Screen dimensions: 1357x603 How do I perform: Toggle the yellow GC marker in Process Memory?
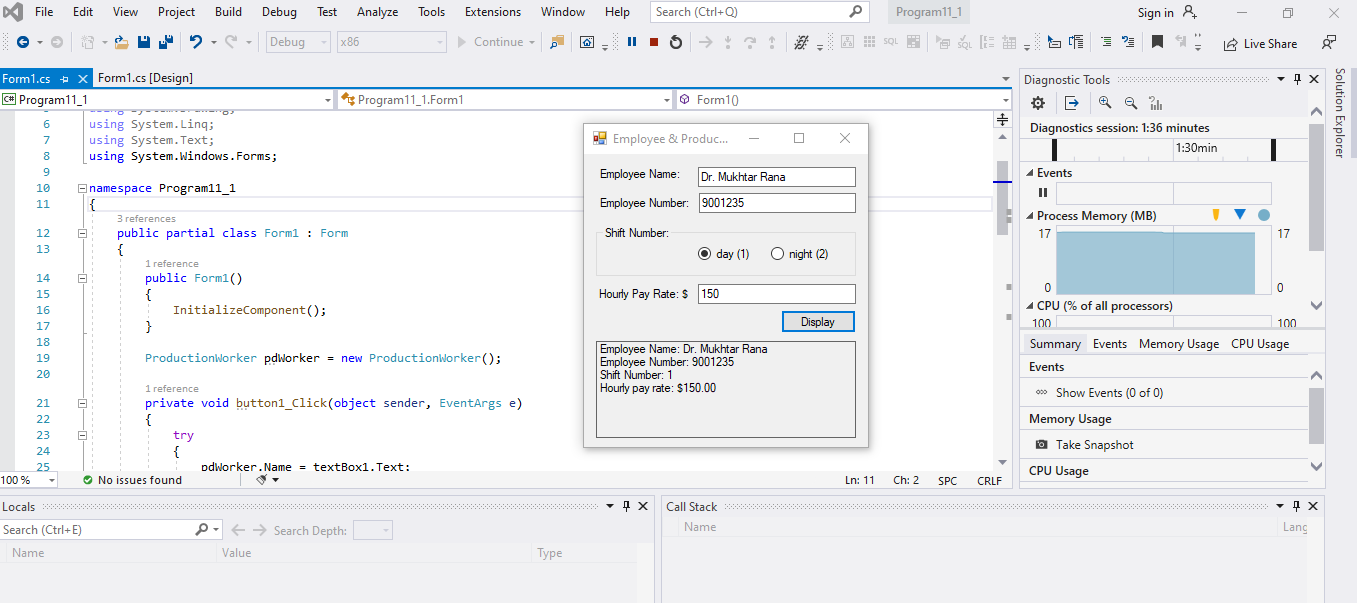click(1216, 215)
